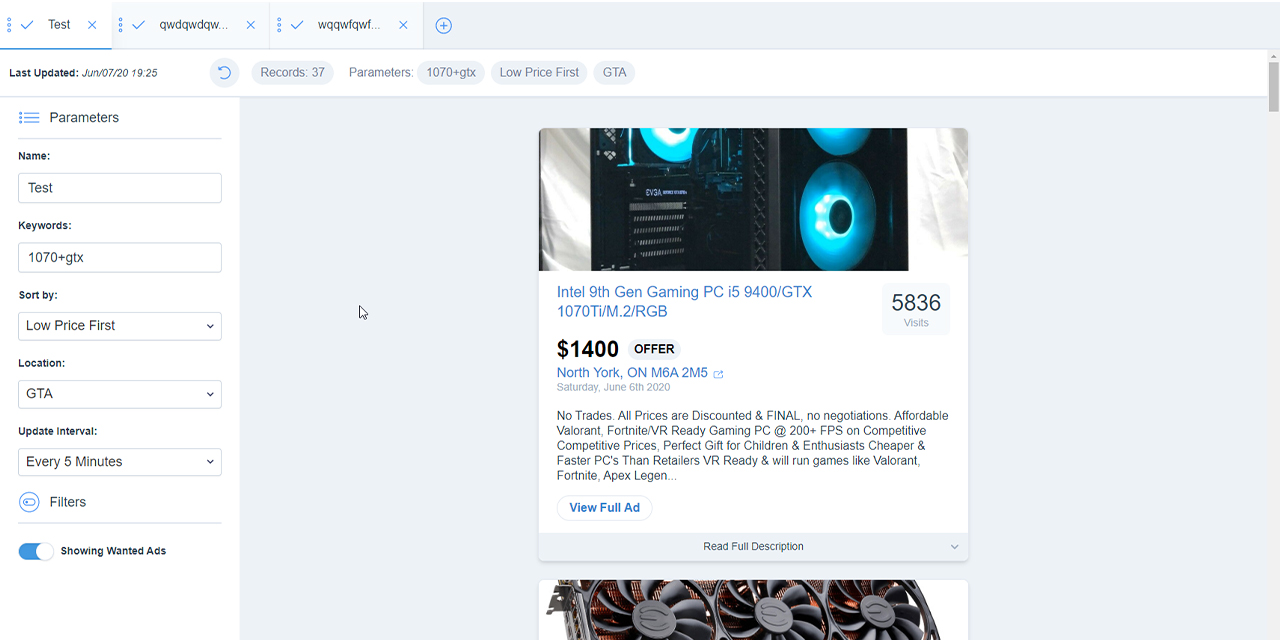Open Filters using its toggle-style icon
Viewport: 1280px width, 640px height.
pos(29,501)
